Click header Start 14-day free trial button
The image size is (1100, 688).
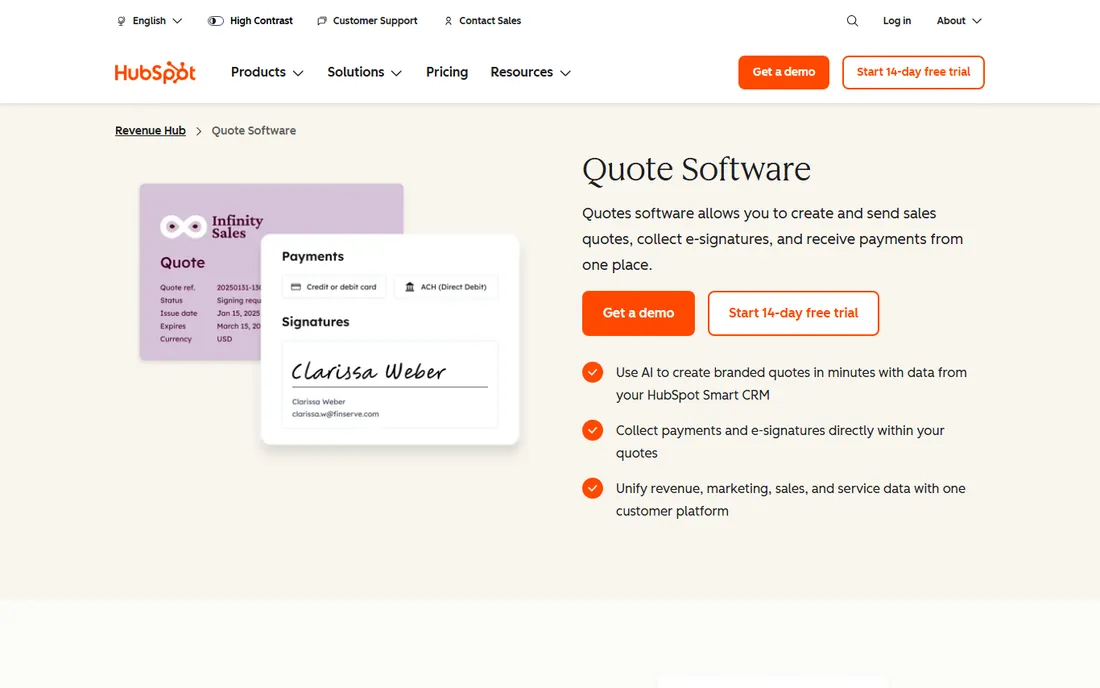913,72
